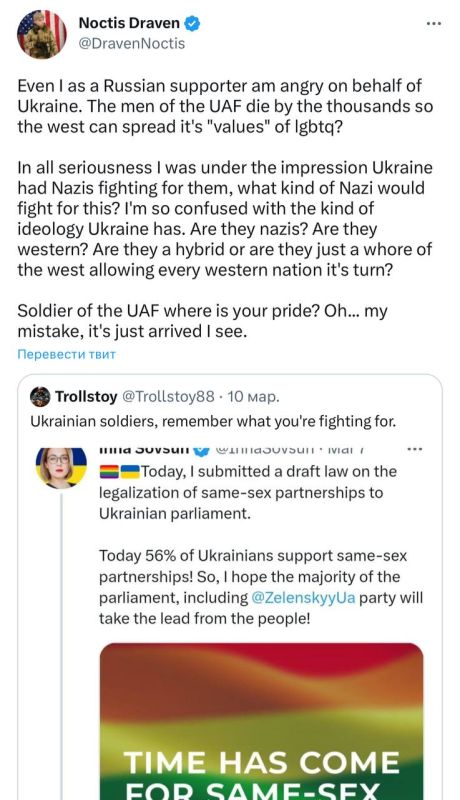Click the Noctis Draven display name
Image resolution: width=460 pixels, height=800 pixels.
click(x=130, y=23)
